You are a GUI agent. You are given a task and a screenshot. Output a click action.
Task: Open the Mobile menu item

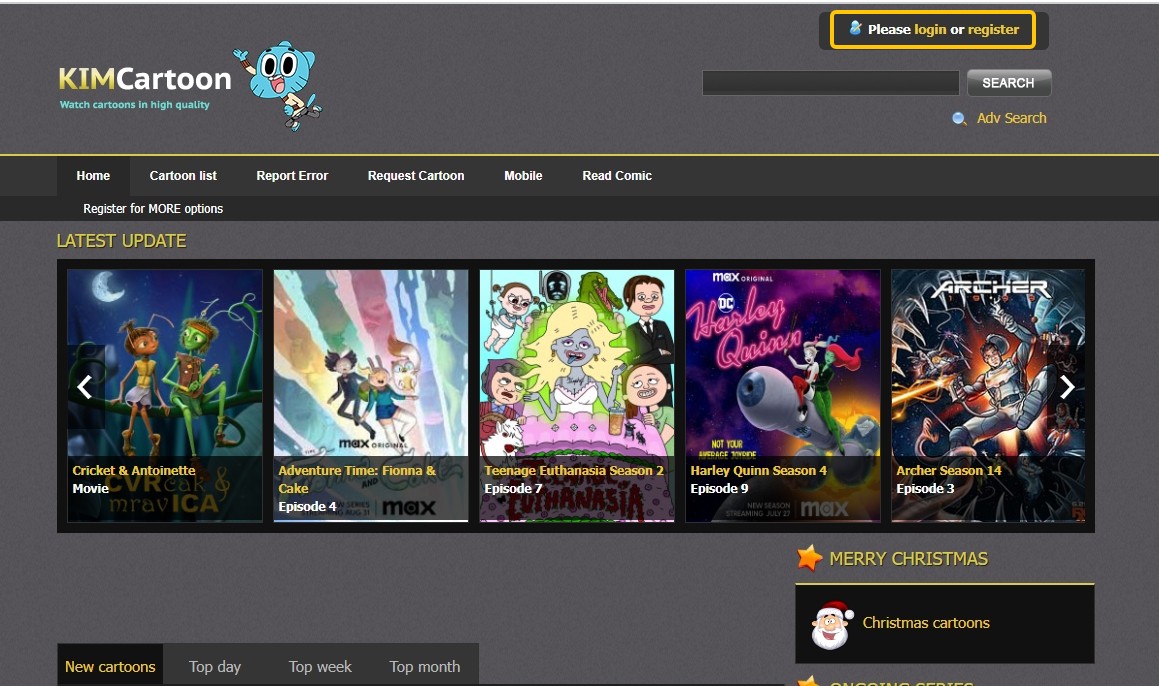point(523,176)
